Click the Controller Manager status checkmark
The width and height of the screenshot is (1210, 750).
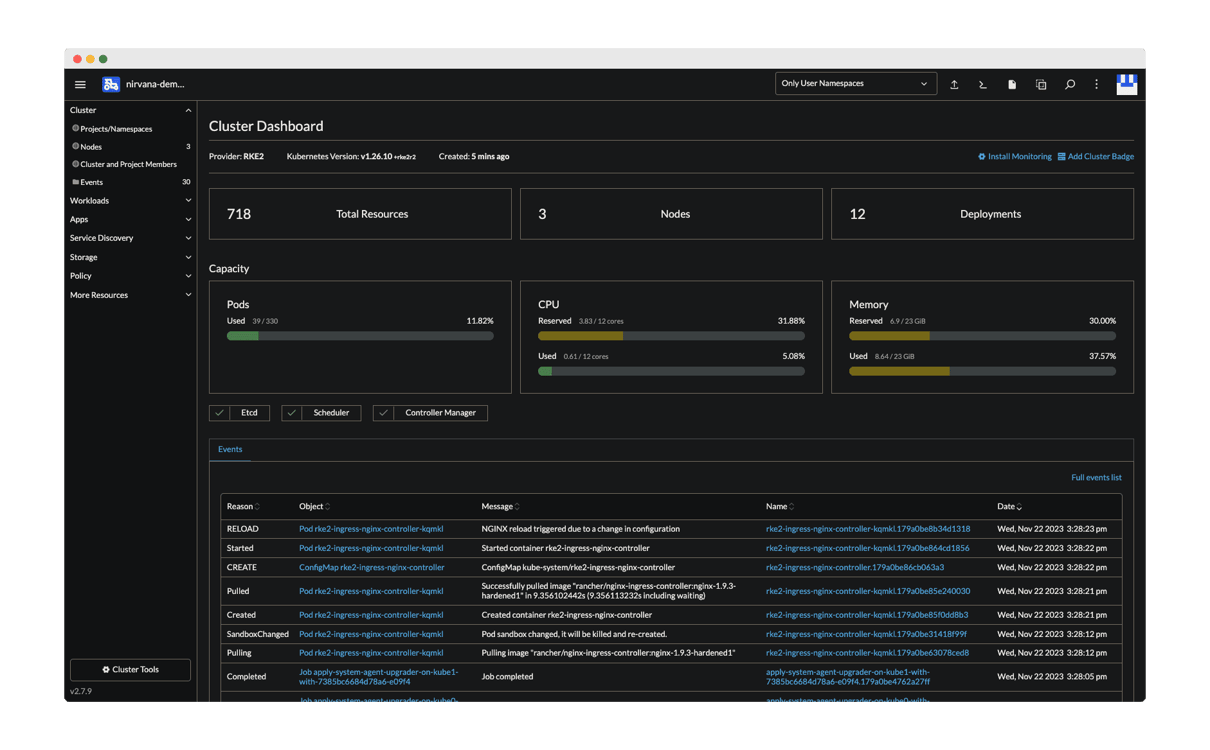click(x=383, y=413)
